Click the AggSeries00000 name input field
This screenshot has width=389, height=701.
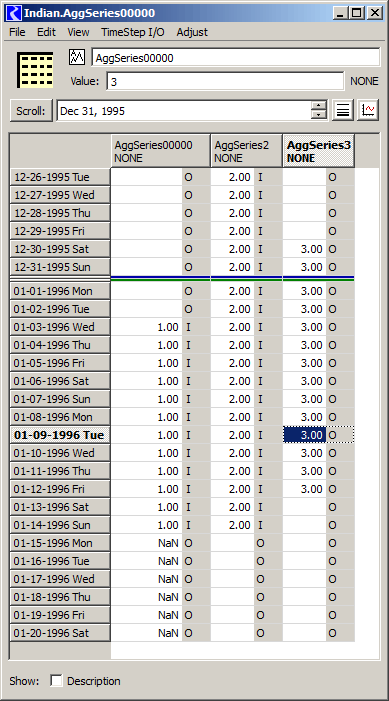click(x=236, y=58)
